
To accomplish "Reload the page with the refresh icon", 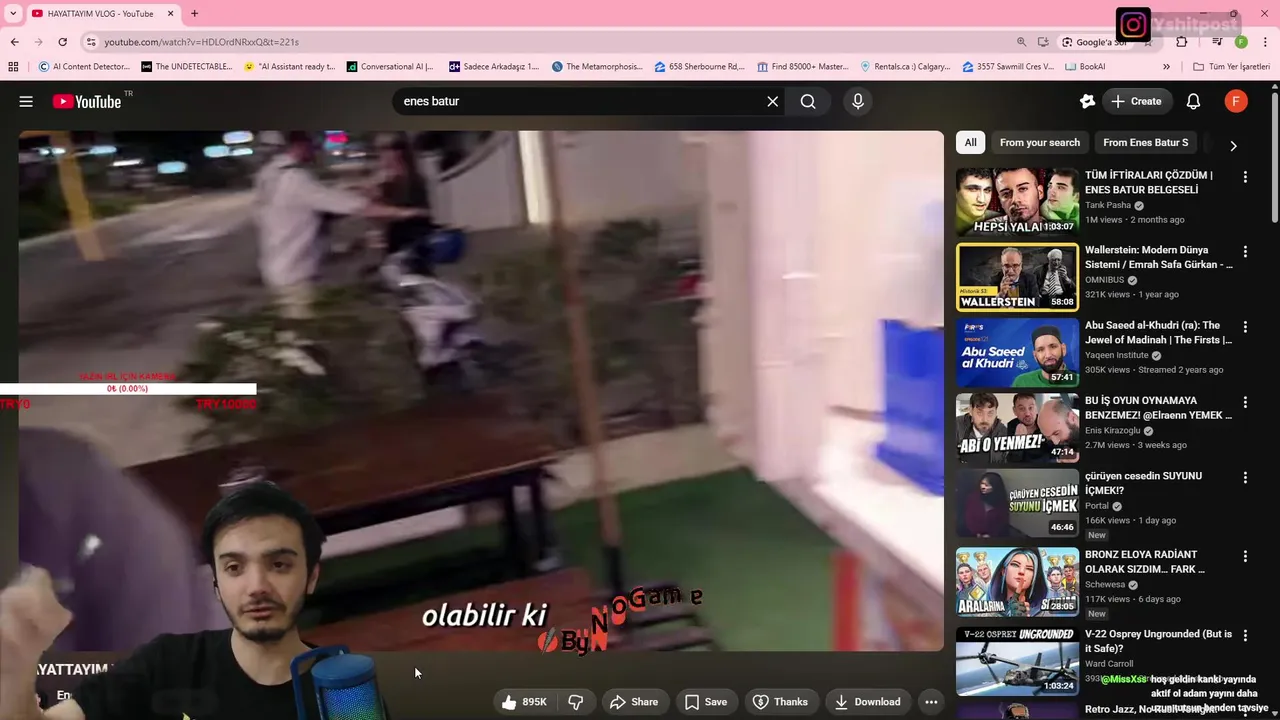I will point(62,42).
